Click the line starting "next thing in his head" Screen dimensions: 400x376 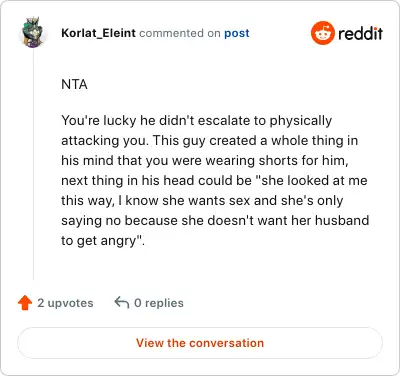pos(214,181)
